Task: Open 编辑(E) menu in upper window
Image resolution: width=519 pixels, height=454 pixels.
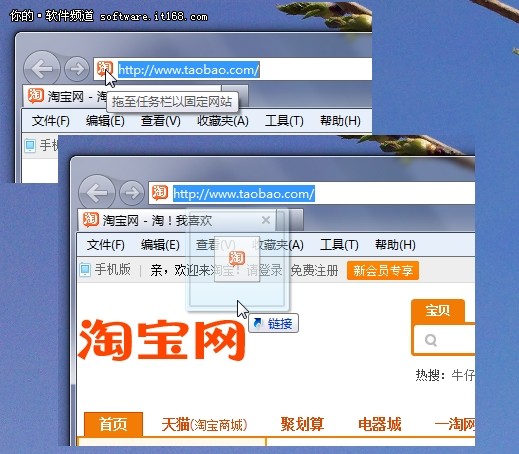Action: click(x=105, y=121)
